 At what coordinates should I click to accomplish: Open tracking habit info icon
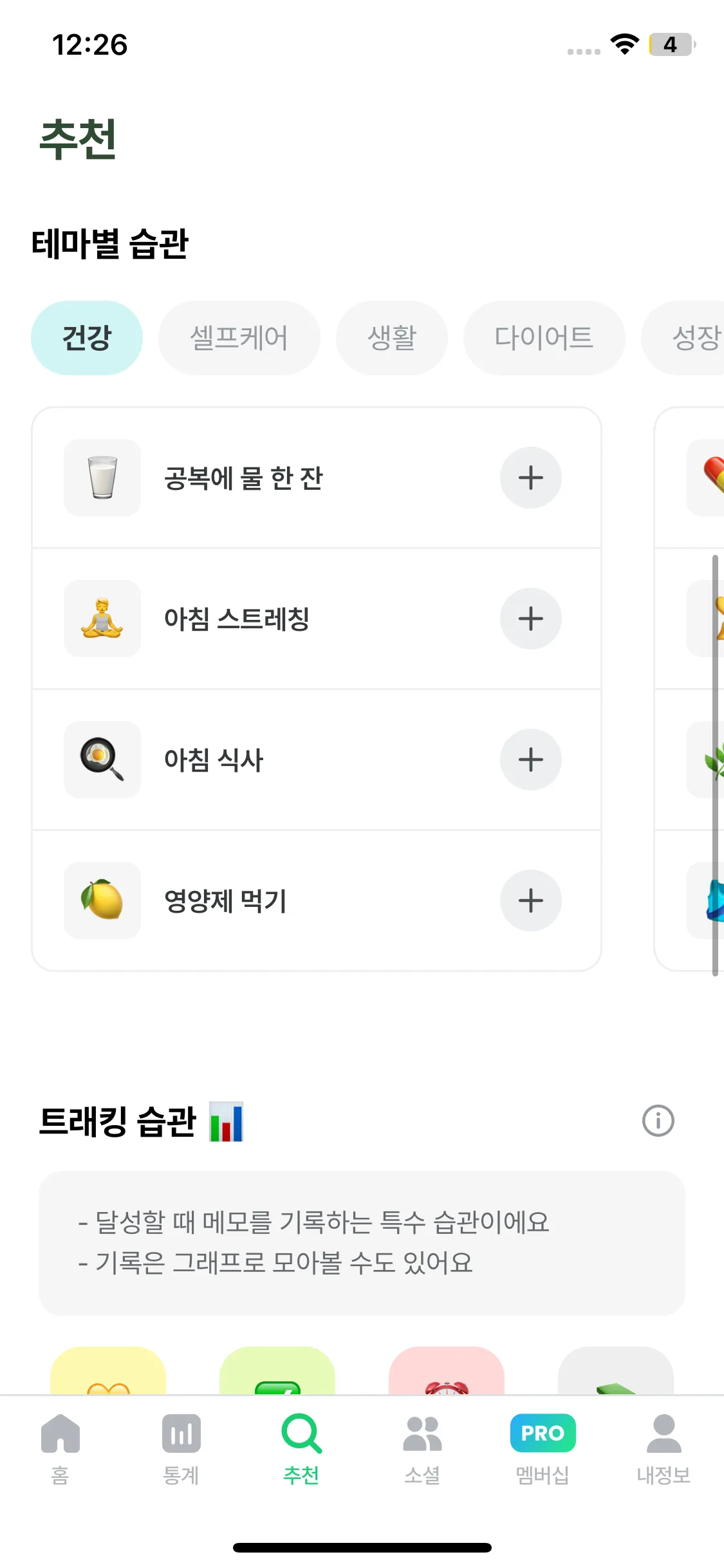[658, 1121]
